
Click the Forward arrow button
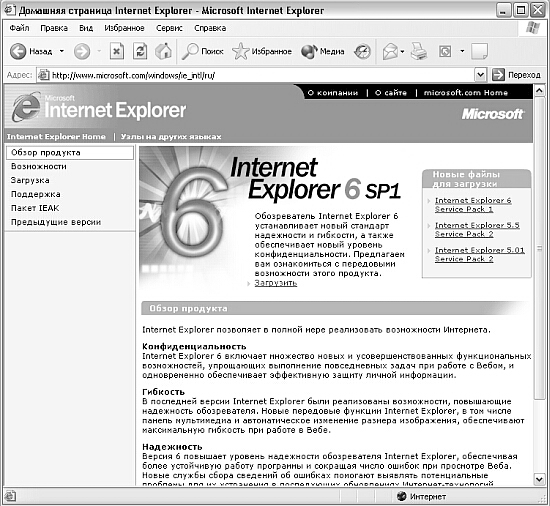click(x=82, y=52)
